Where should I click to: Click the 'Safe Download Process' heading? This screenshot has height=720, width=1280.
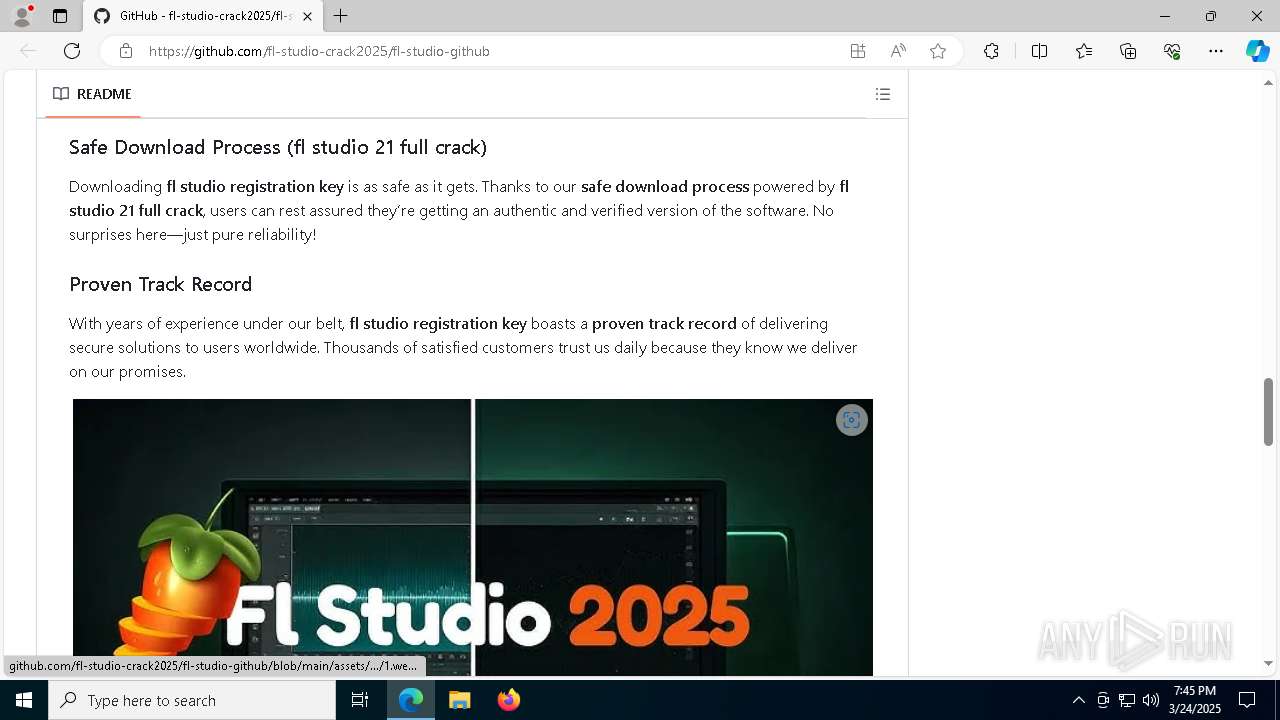(x=278, y=147)
